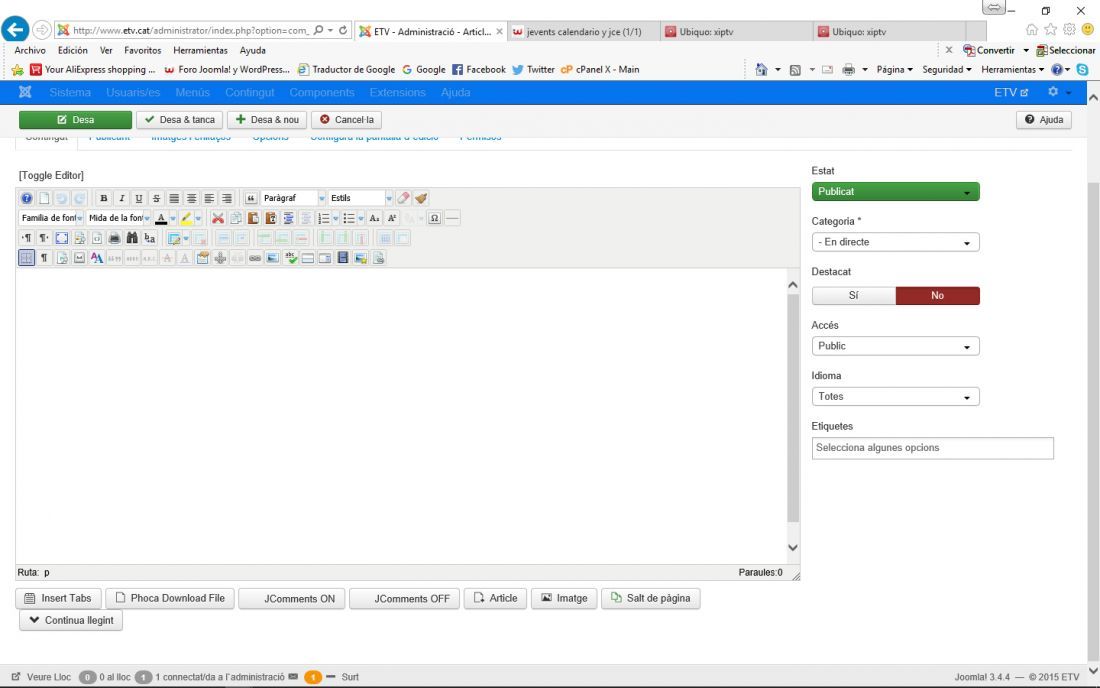The height and width of the screenshot is (688, 1100).
Task: Insert horizontal rule line icon
Action: [x=452, y=218]
